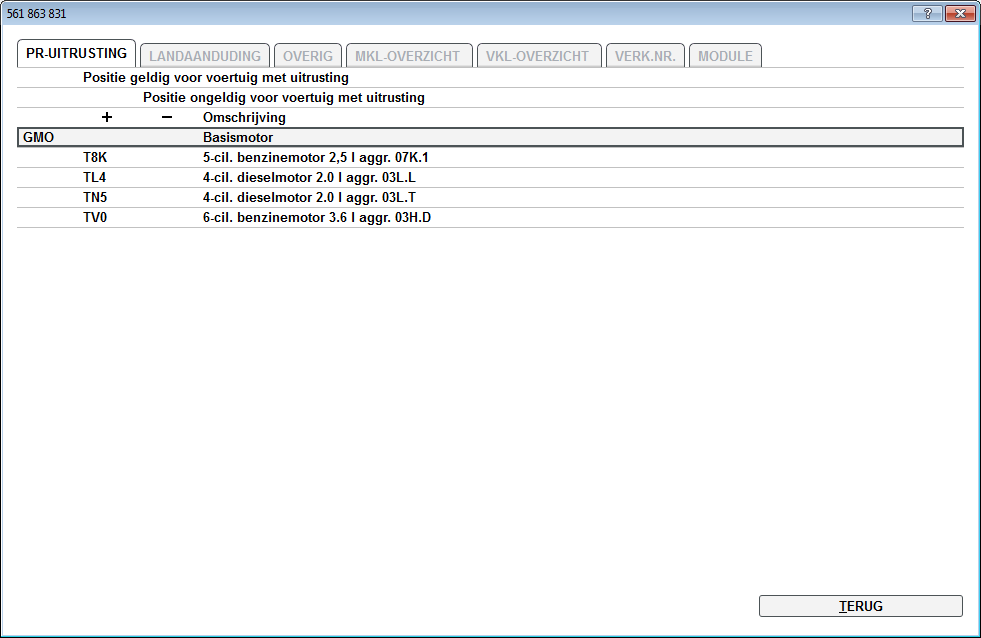Click the minus column header

pos(167,117)
